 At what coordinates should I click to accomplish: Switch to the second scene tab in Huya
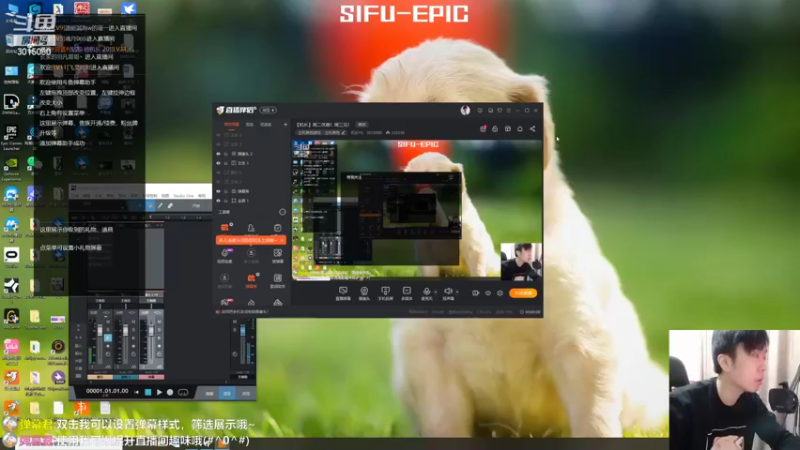(x=249, y=124)
